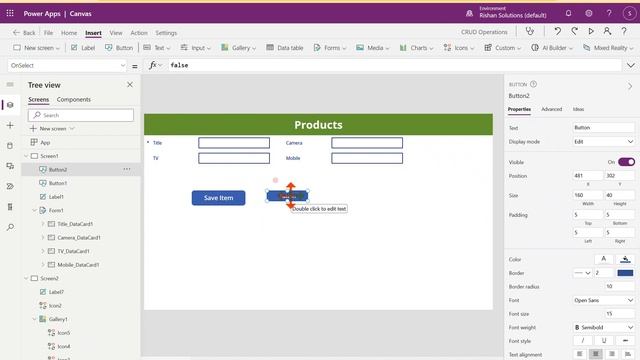Switch to the Advanced properties tab
Screen dimensions: 640x360
tap(551, 109)
